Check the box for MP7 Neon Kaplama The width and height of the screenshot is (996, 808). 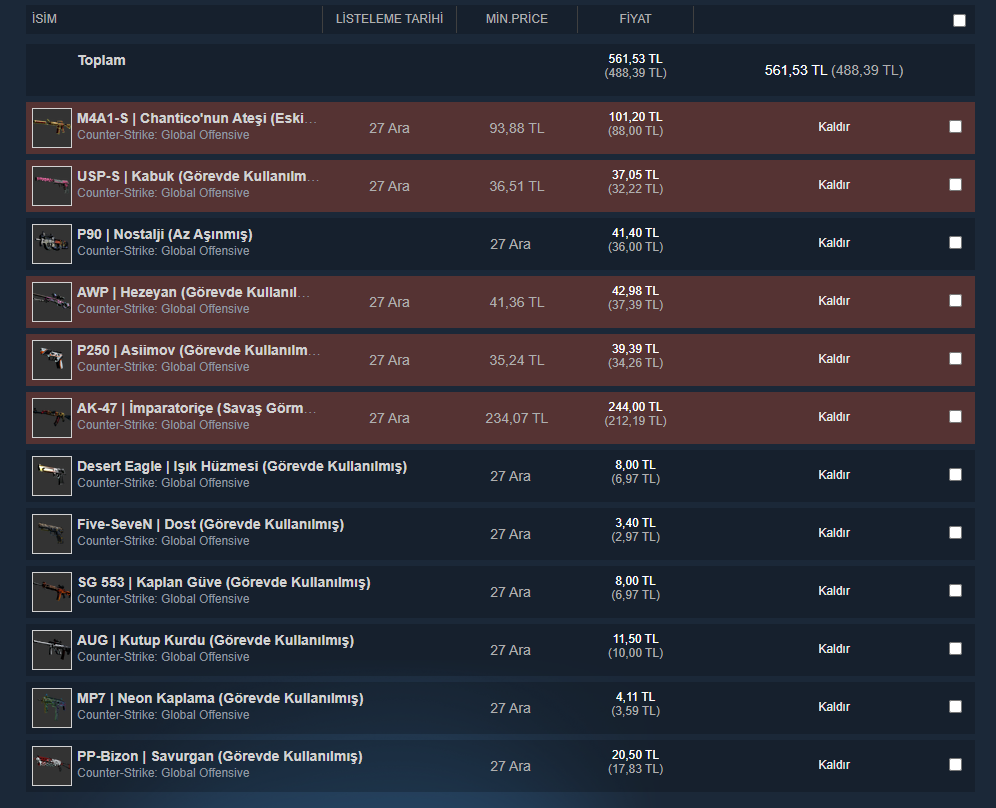click(x=955, y=706)
